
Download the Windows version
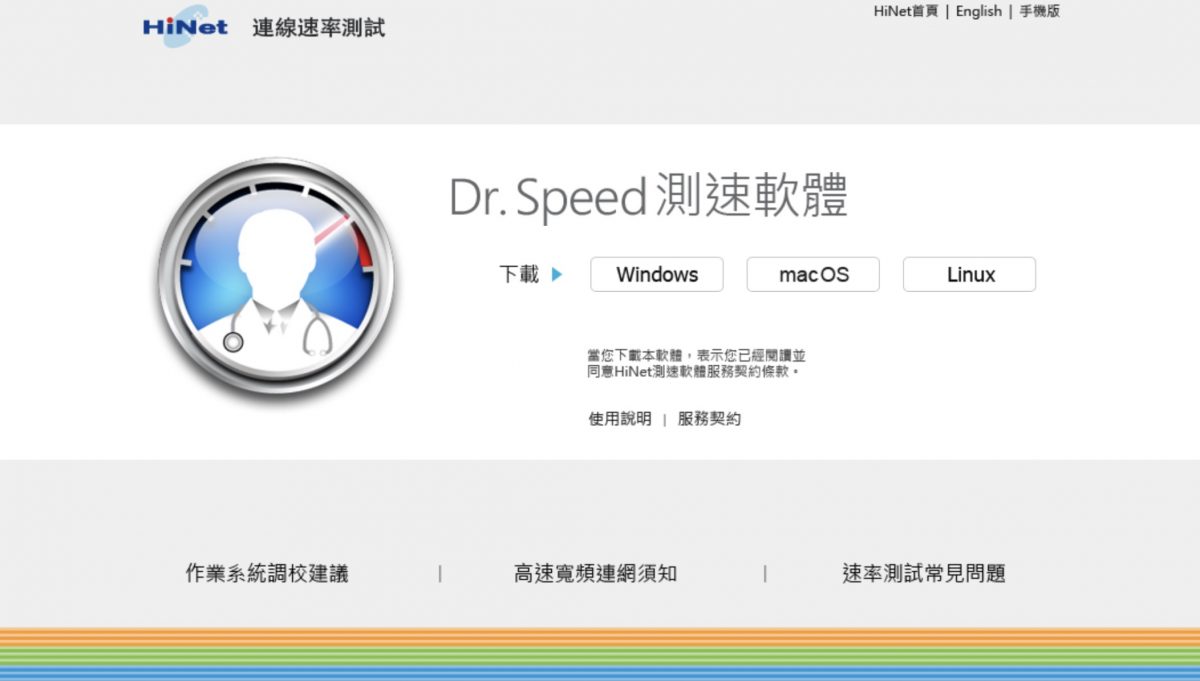pyautogui.click(x=657, y=274)
